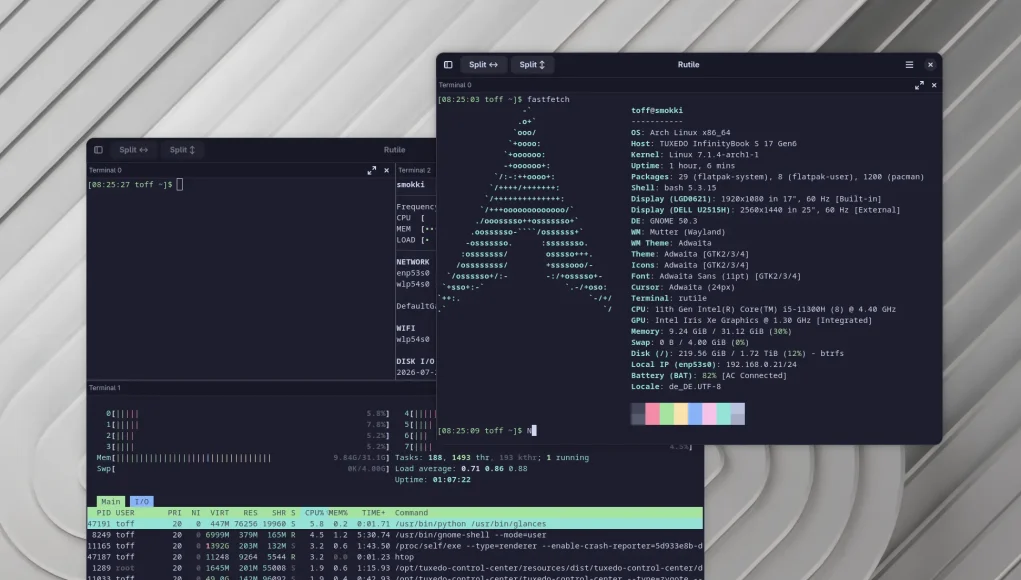This screenshot has height=580, width=1021.
Task: Switch to htop Main tab
Action: point(111,502)
